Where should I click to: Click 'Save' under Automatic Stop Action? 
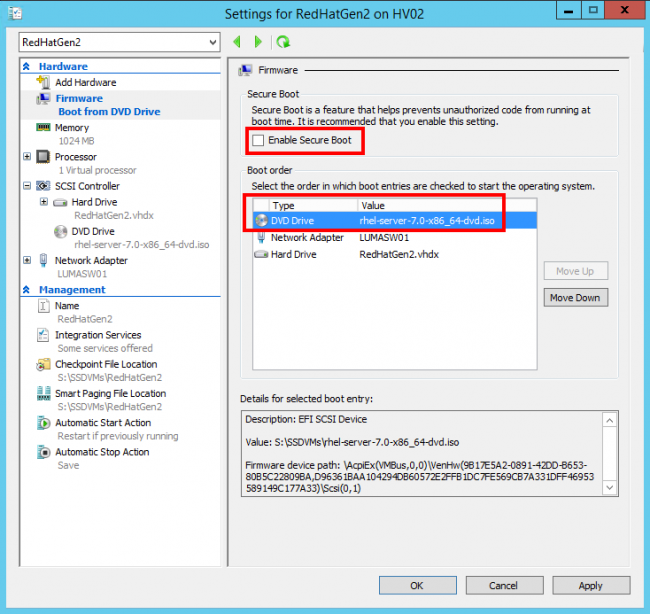(x=68, y=466)
